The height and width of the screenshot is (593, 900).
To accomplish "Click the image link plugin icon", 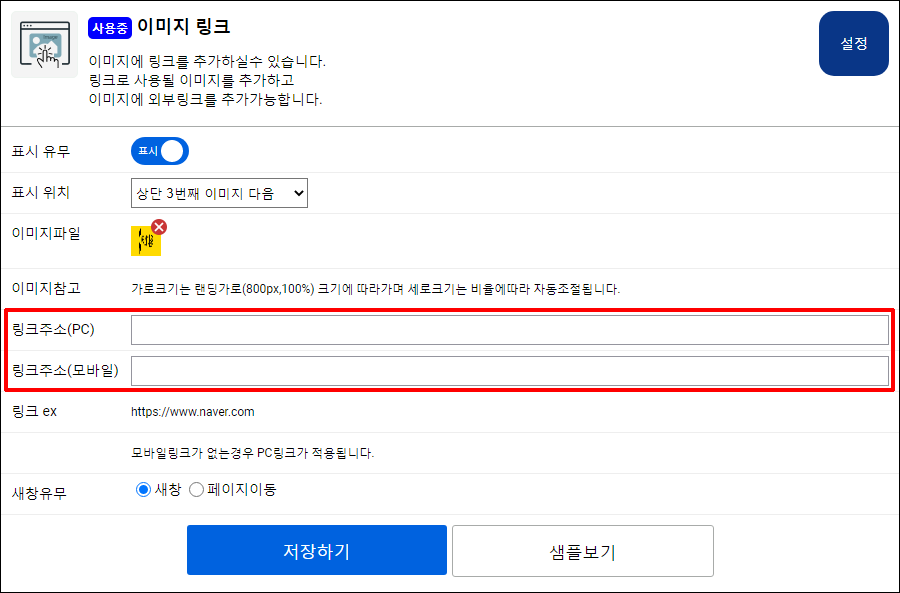I will click(x=44, y=45).
